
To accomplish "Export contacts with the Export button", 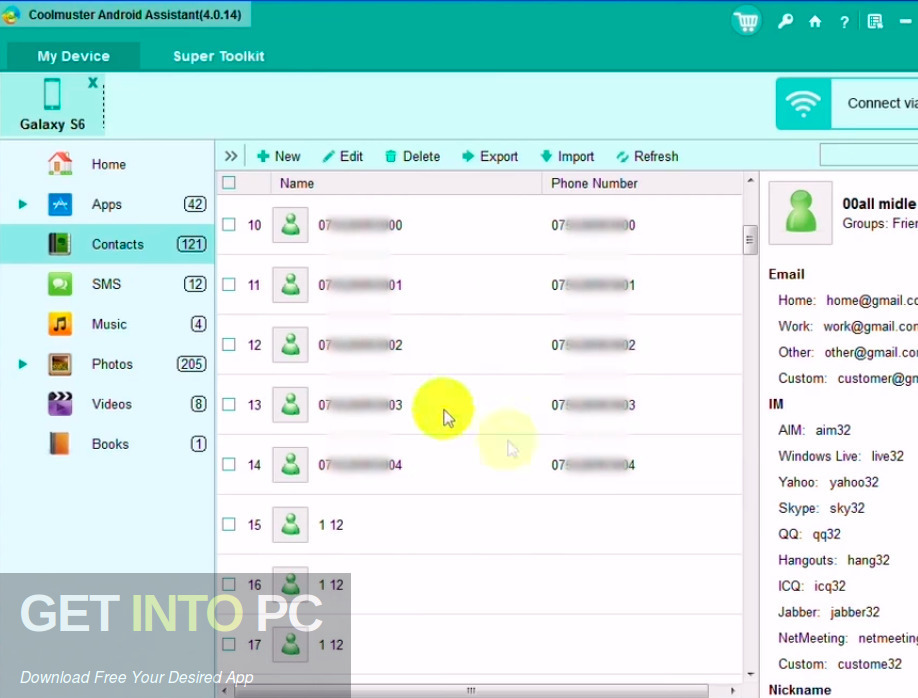I will point(490,156).
